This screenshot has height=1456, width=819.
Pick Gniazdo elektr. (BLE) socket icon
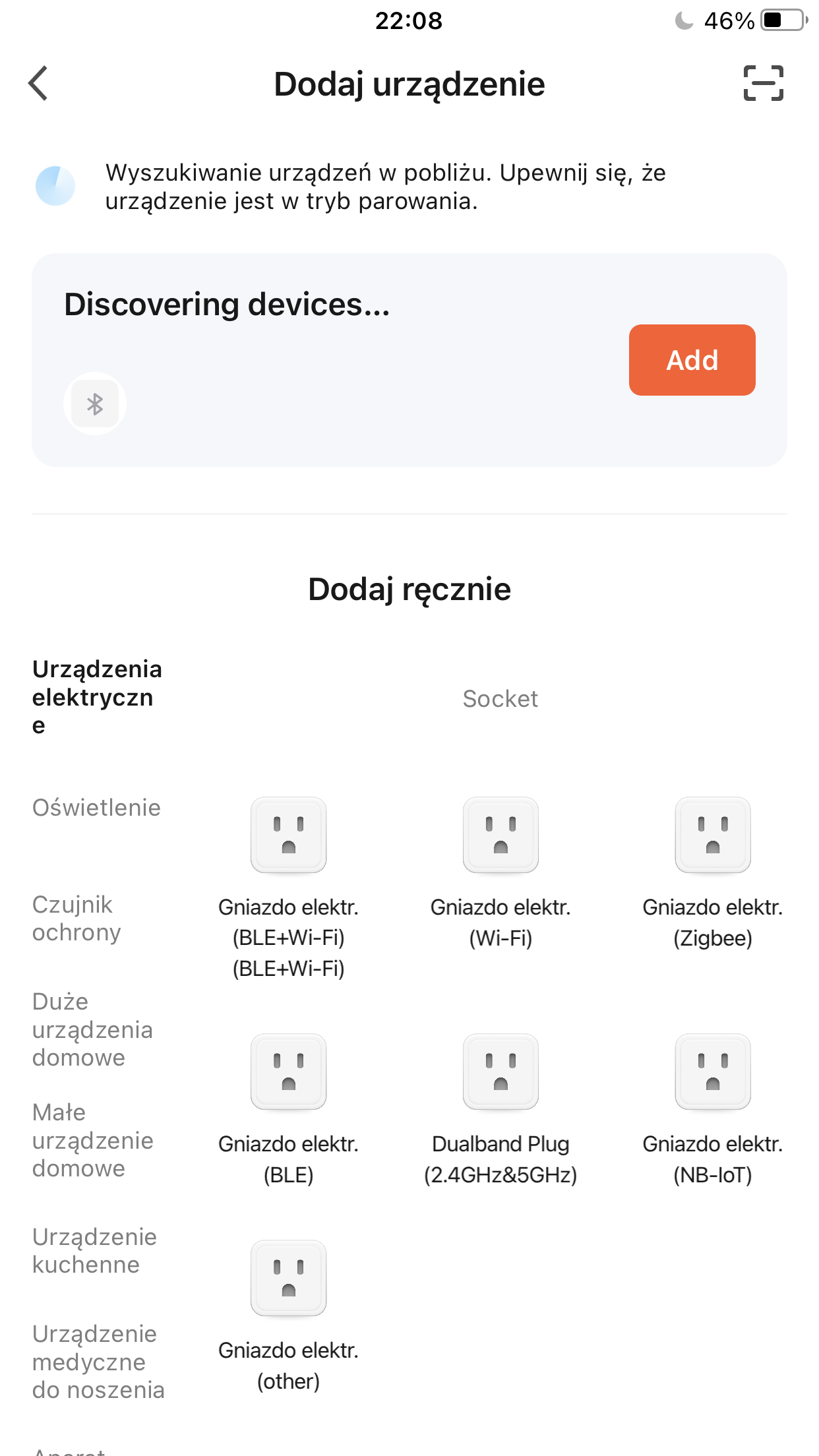click(288, 1072)
